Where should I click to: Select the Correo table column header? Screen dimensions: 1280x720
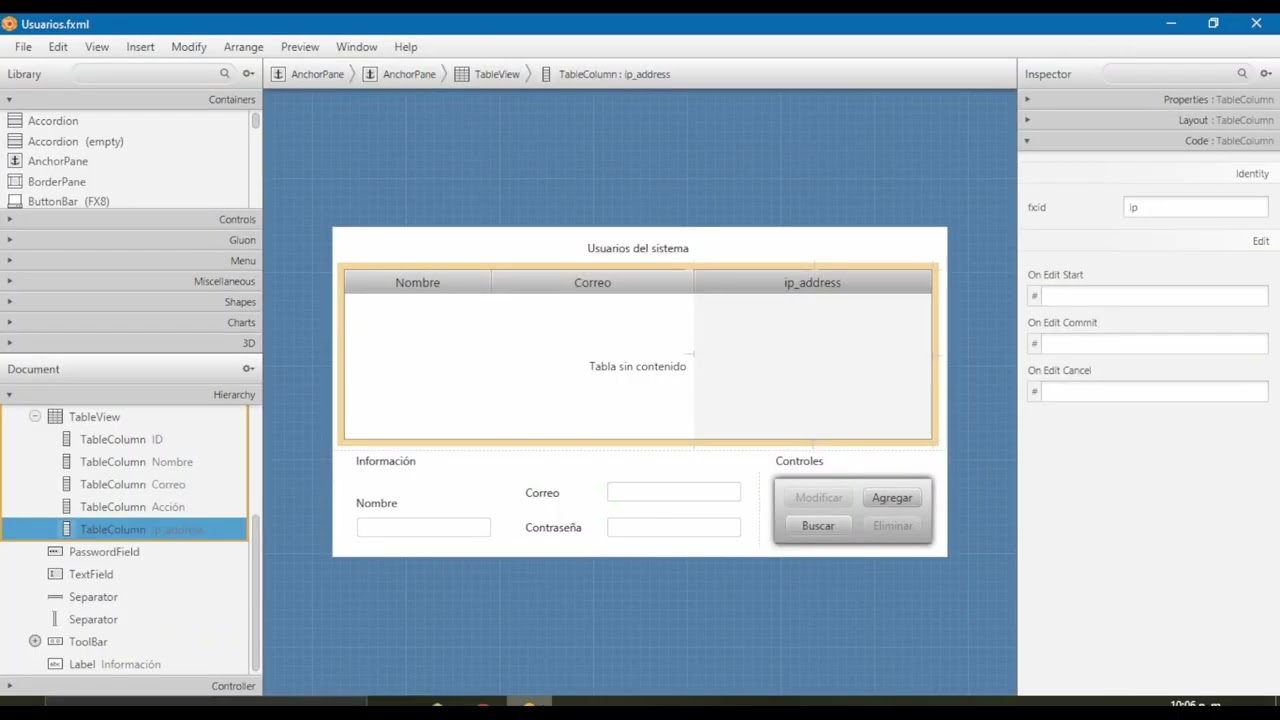click(592, 282)
